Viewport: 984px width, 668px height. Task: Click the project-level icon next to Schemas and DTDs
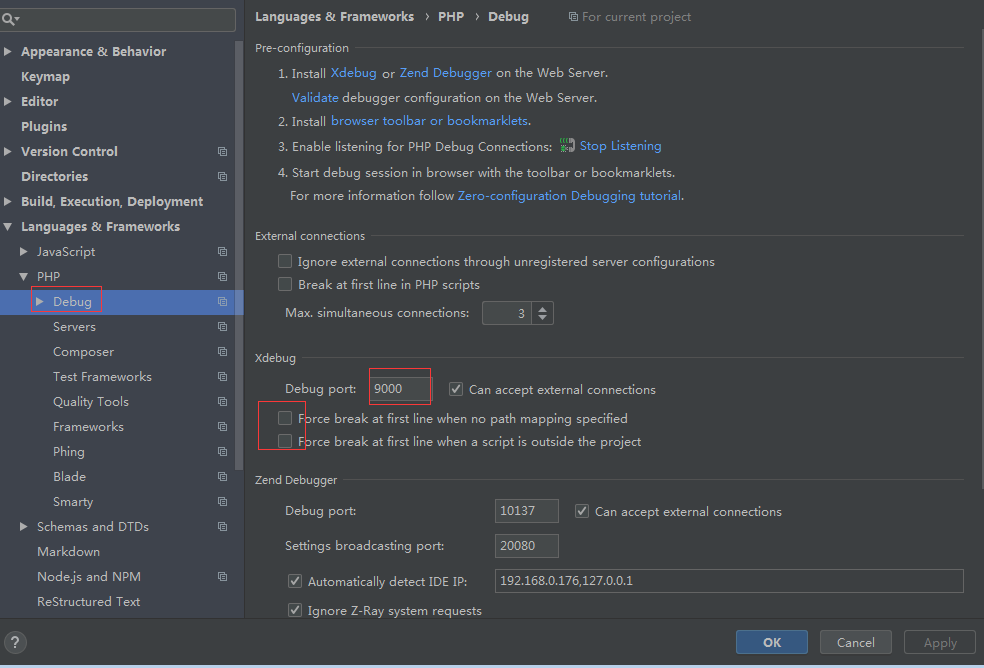222,526
